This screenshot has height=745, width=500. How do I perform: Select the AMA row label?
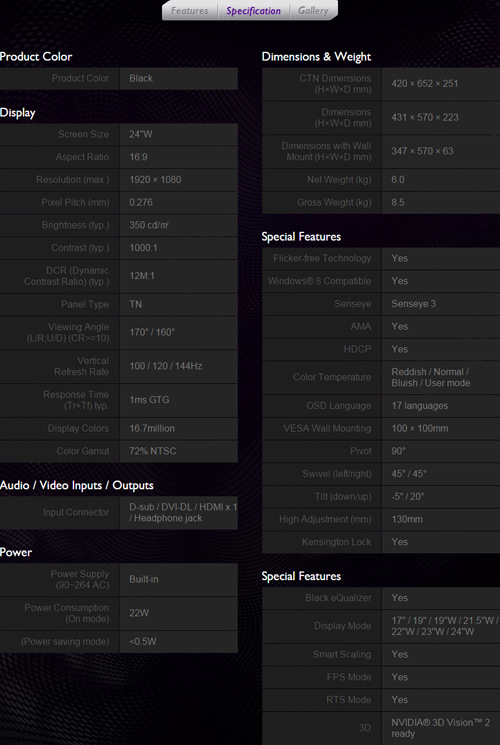[x=361, y=326]
